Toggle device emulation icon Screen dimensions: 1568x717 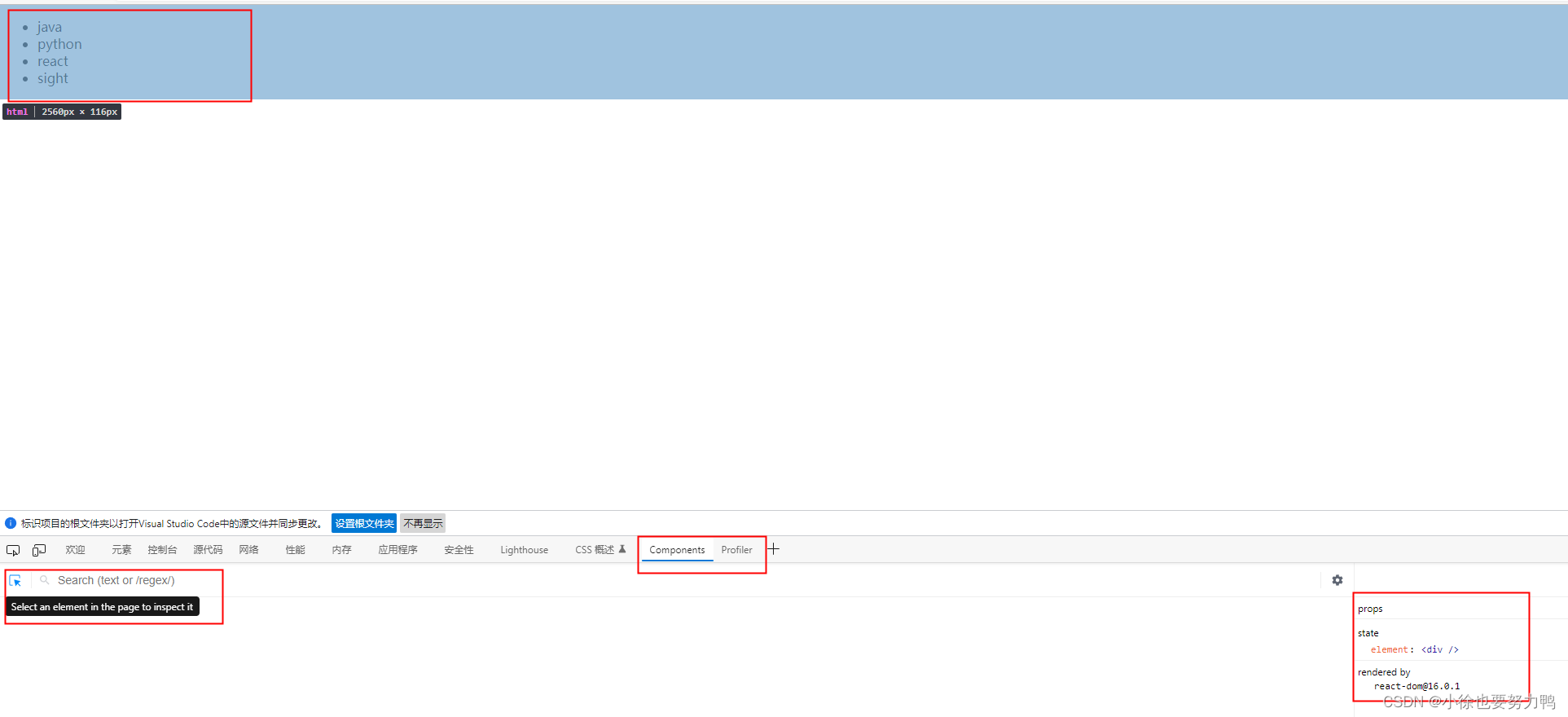click(39, 551)
